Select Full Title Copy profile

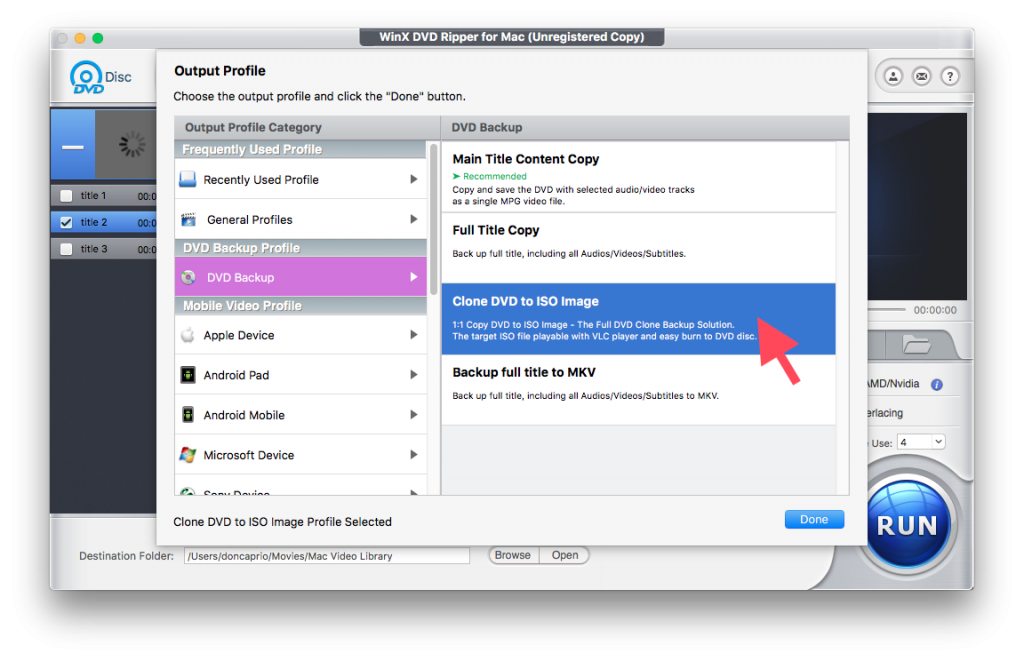(638, 248)
